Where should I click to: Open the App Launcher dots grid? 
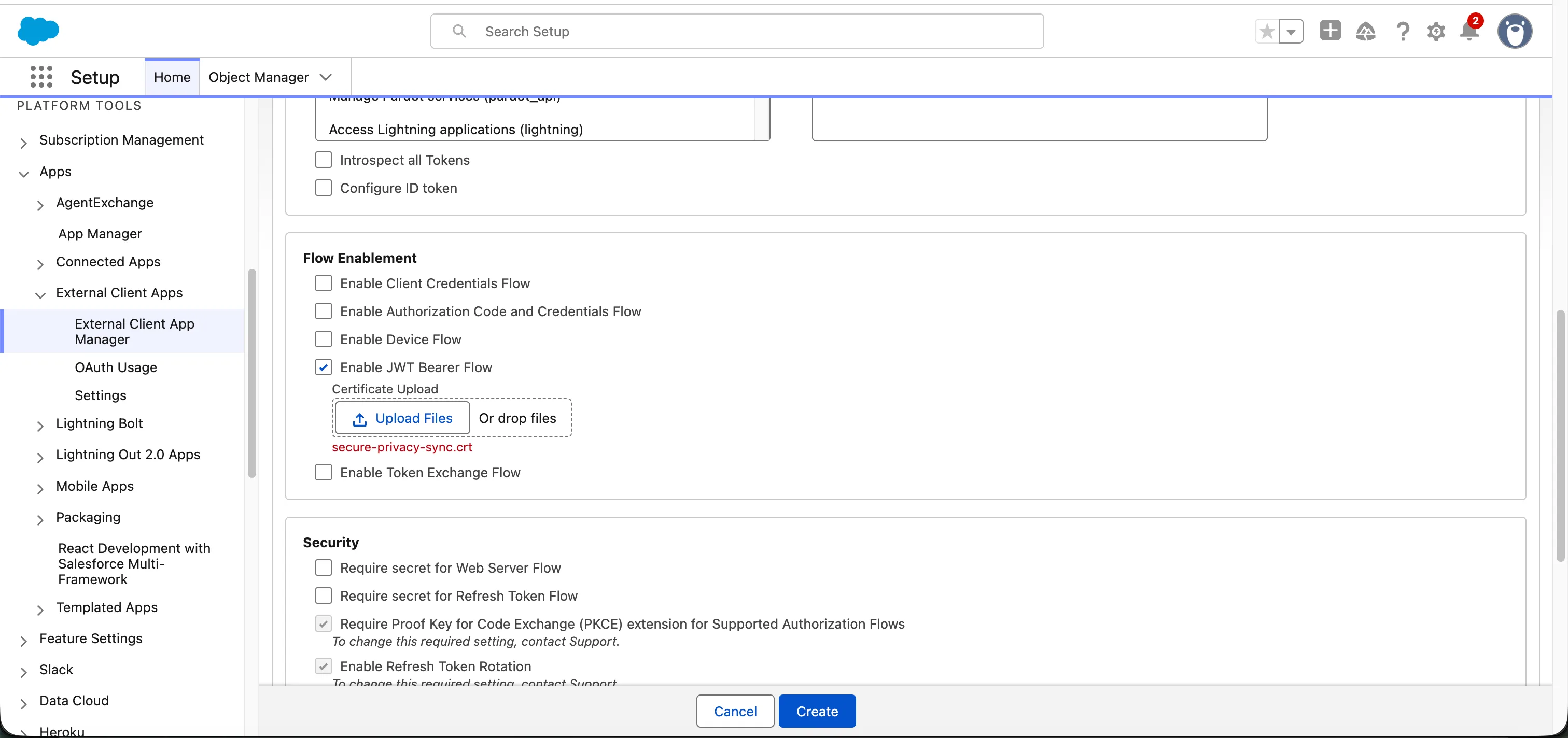(41, 77)
